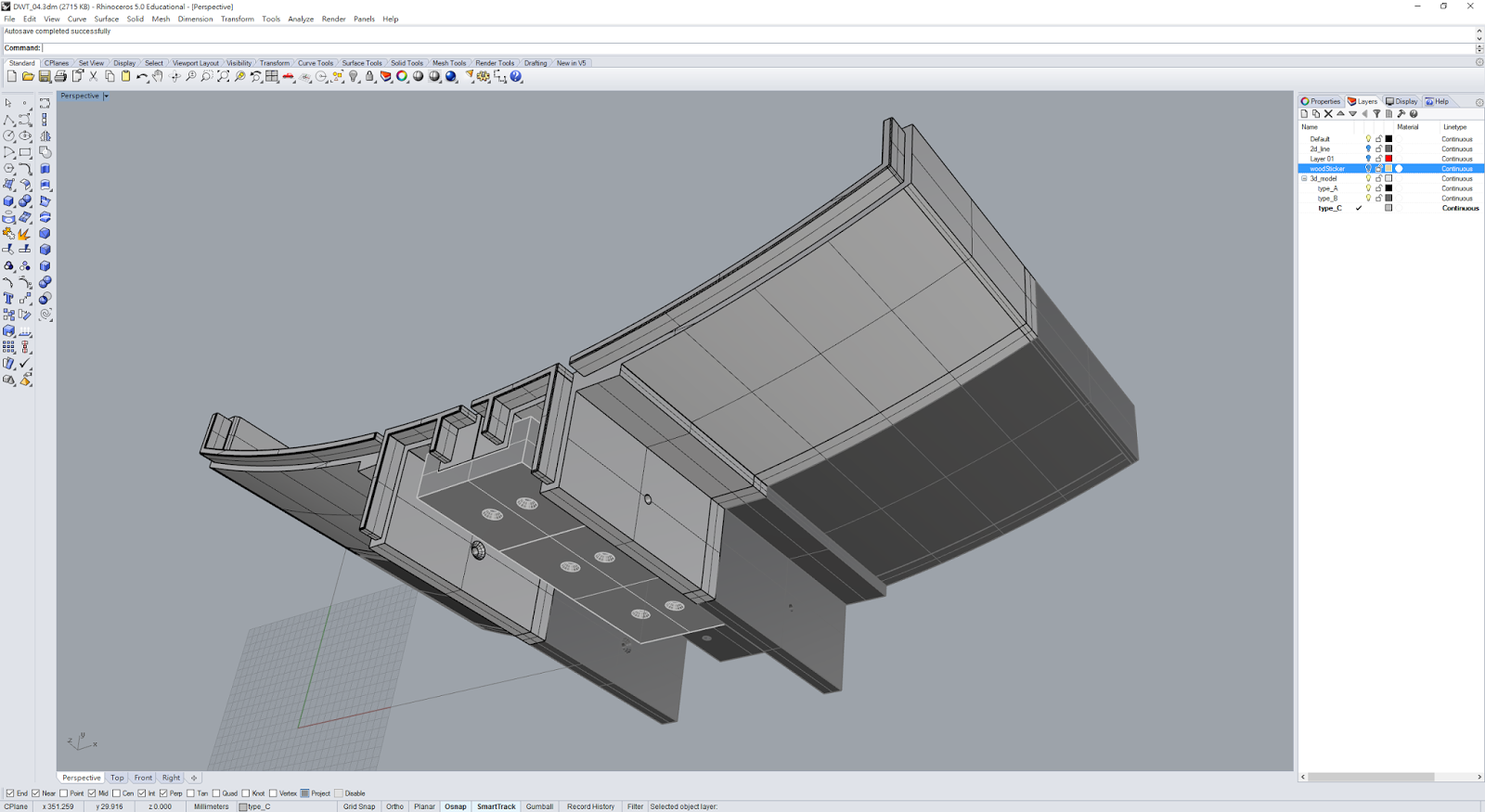Image resolution: width=1485 pixels, height=812 pixels.
Task: Click the Four Viewports layout icon
Action: [x=272, y=77]
